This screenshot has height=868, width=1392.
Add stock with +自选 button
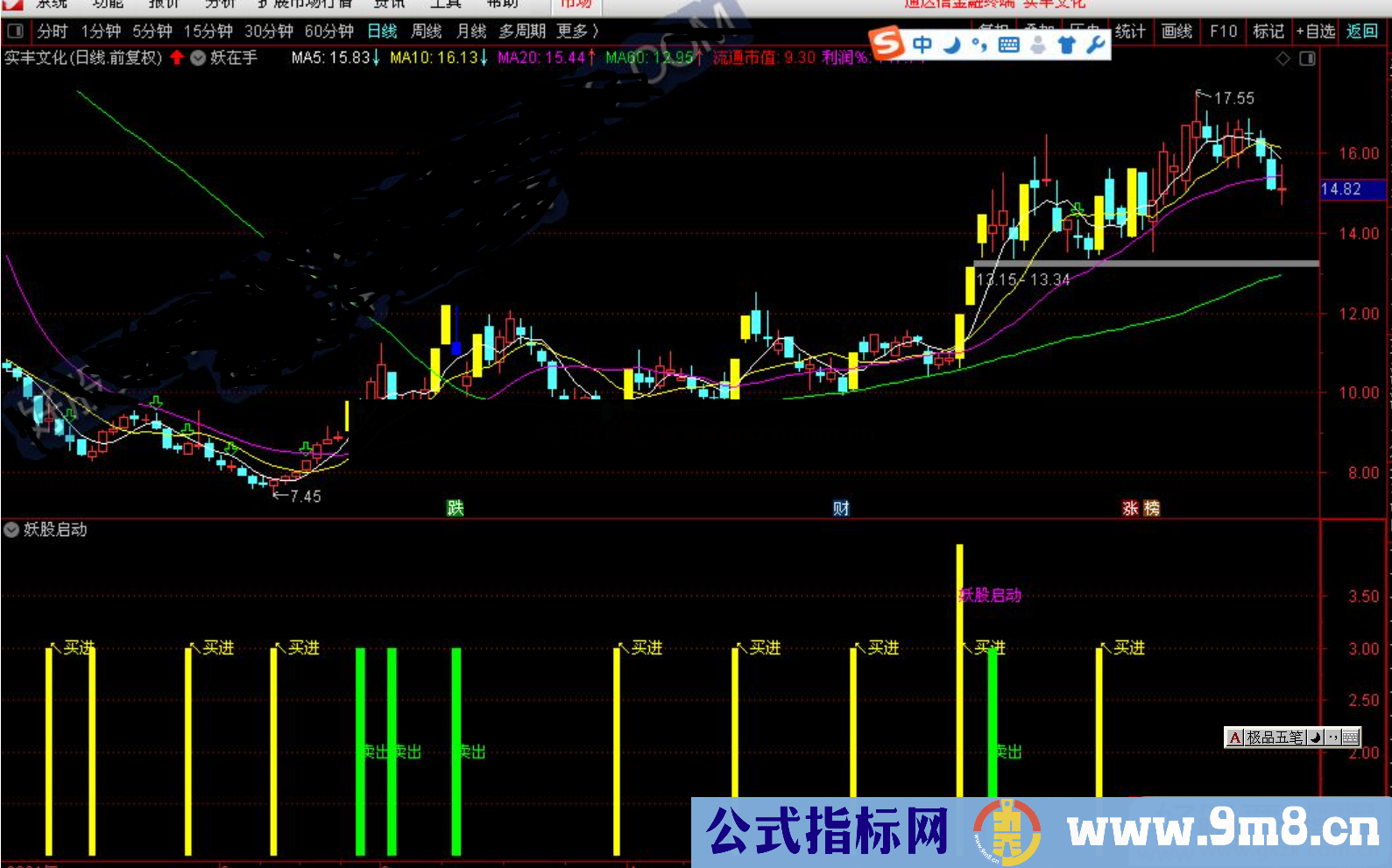(1316, 32)
